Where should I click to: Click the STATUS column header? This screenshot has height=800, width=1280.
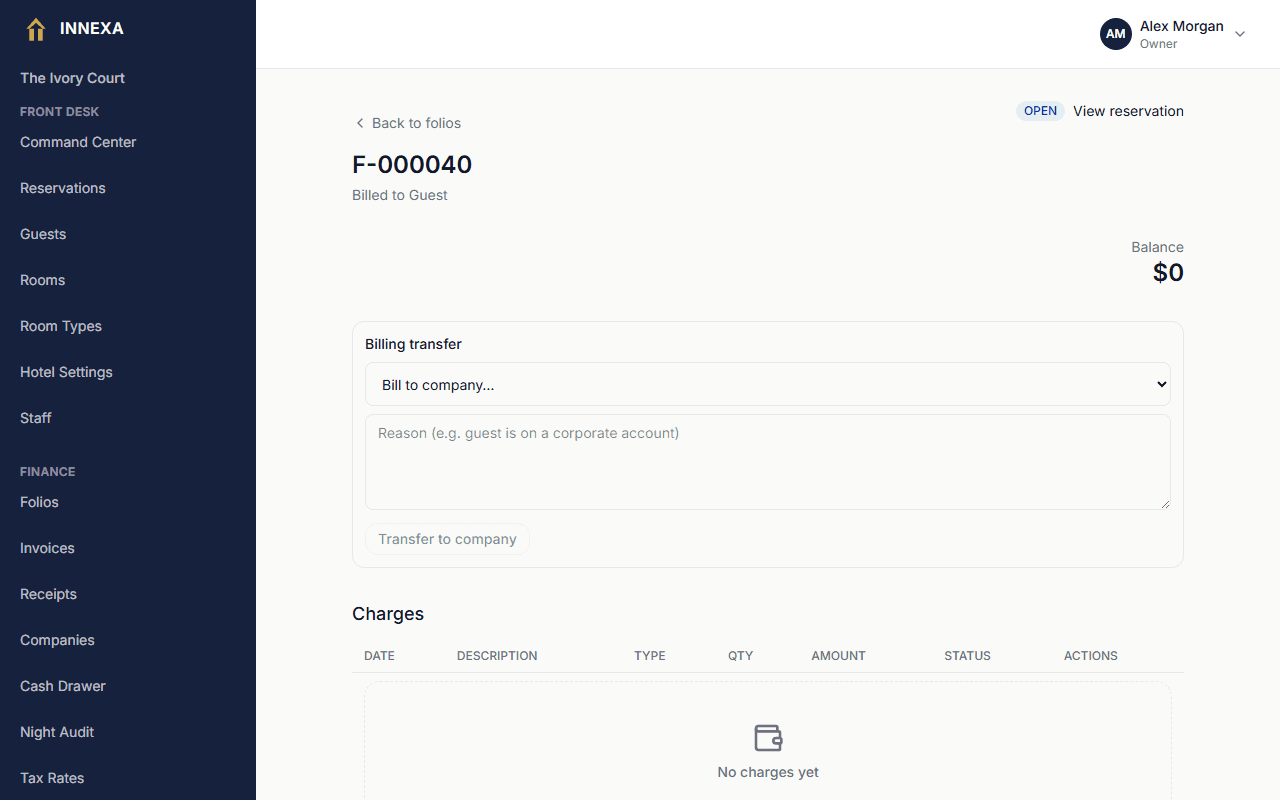[967, 656]
